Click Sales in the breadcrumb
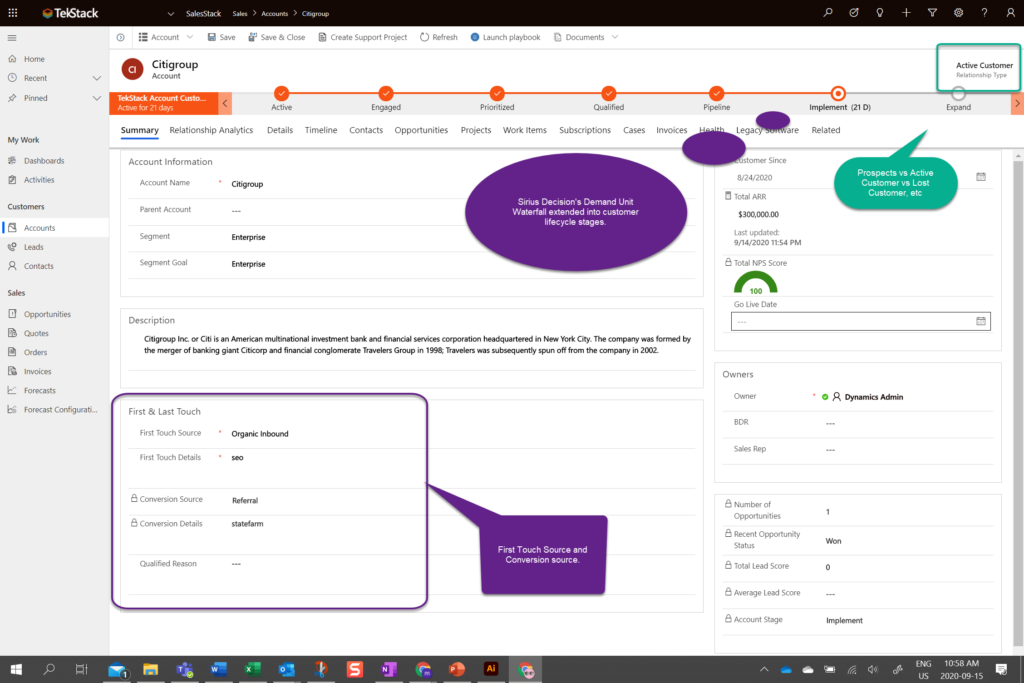Screen dimensions: 1024x683 (240, 14)
